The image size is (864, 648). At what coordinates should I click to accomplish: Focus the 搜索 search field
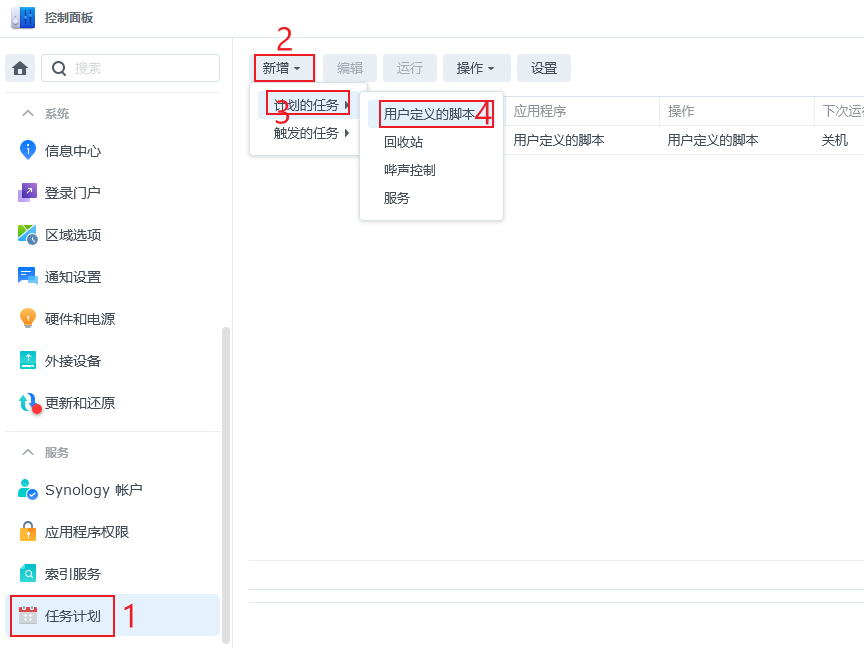pyautogui.click(x=131, y=68)
